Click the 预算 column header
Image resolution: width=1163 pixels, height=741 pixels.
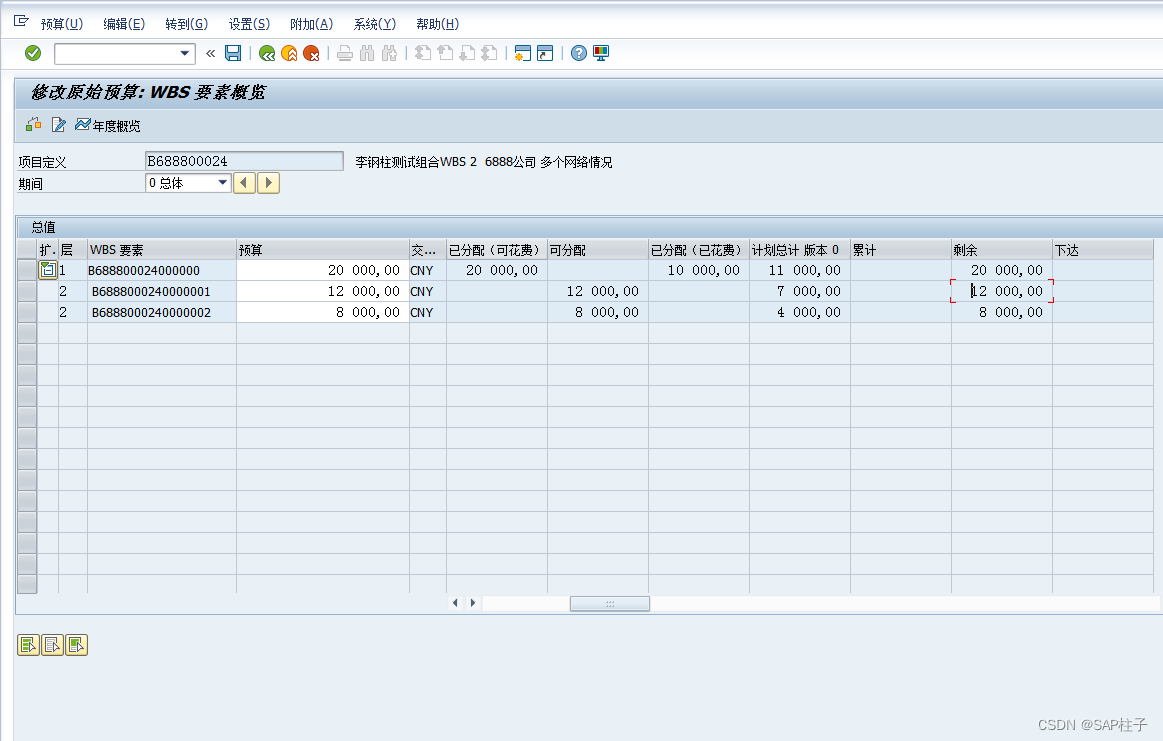[x=323, y=250]
